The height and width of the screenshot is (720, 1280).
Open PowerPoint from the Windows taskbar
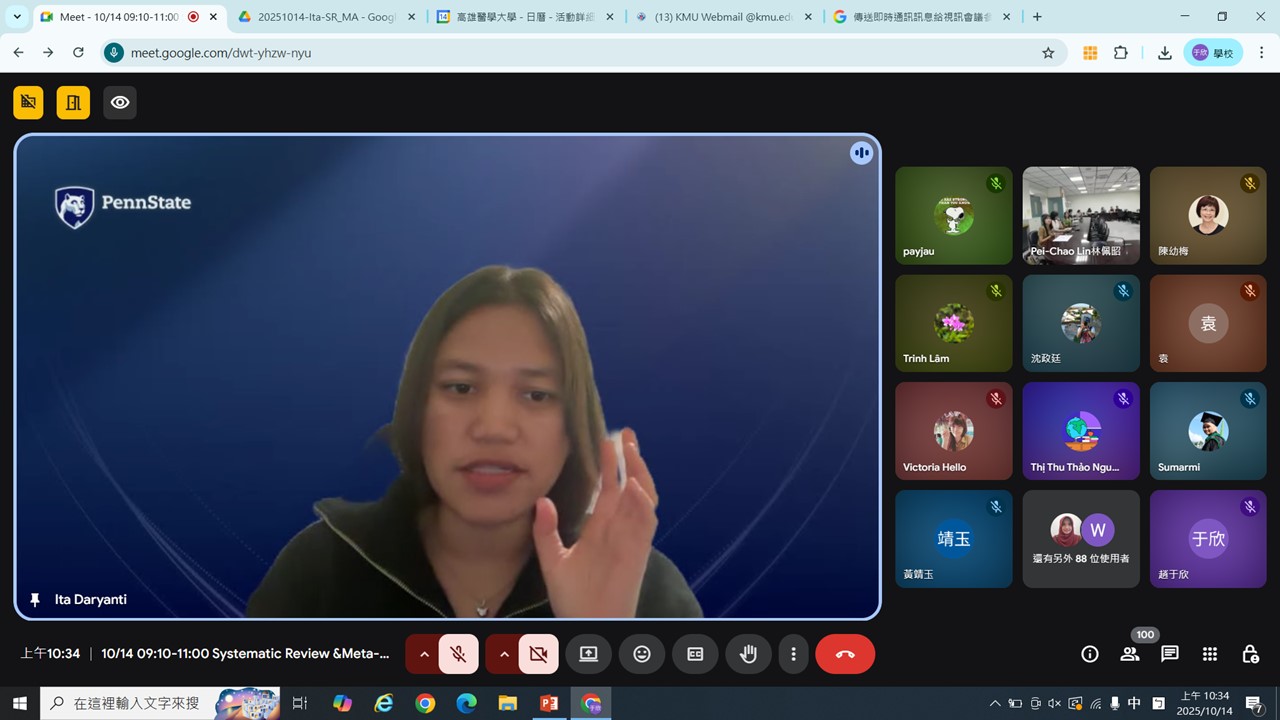tap(548, 703)
